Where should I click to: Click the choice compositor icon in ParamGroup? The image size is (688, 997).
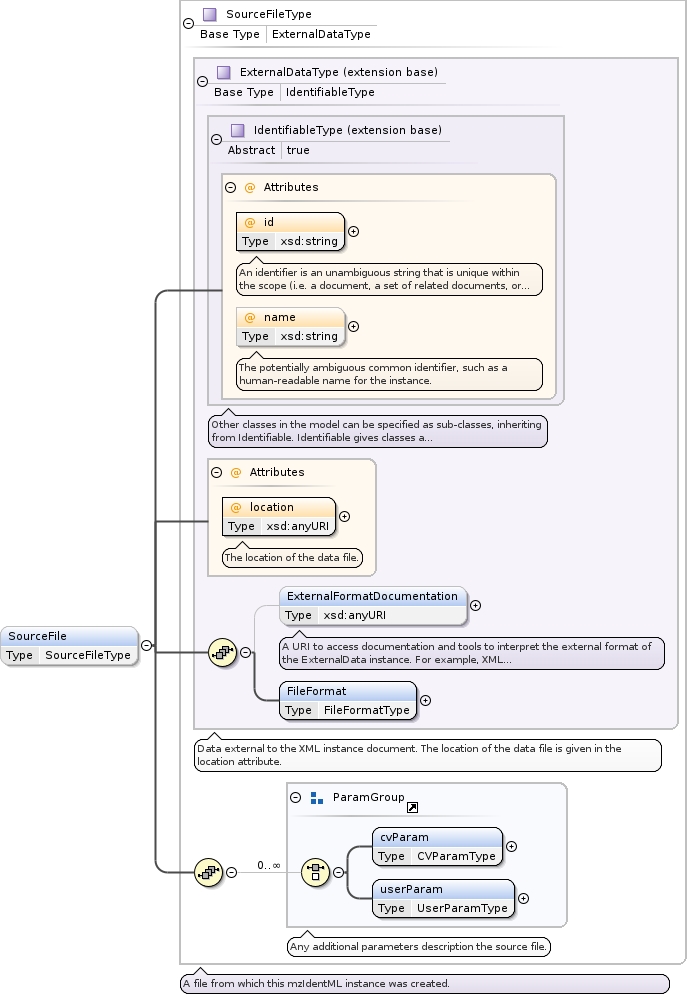315,871
